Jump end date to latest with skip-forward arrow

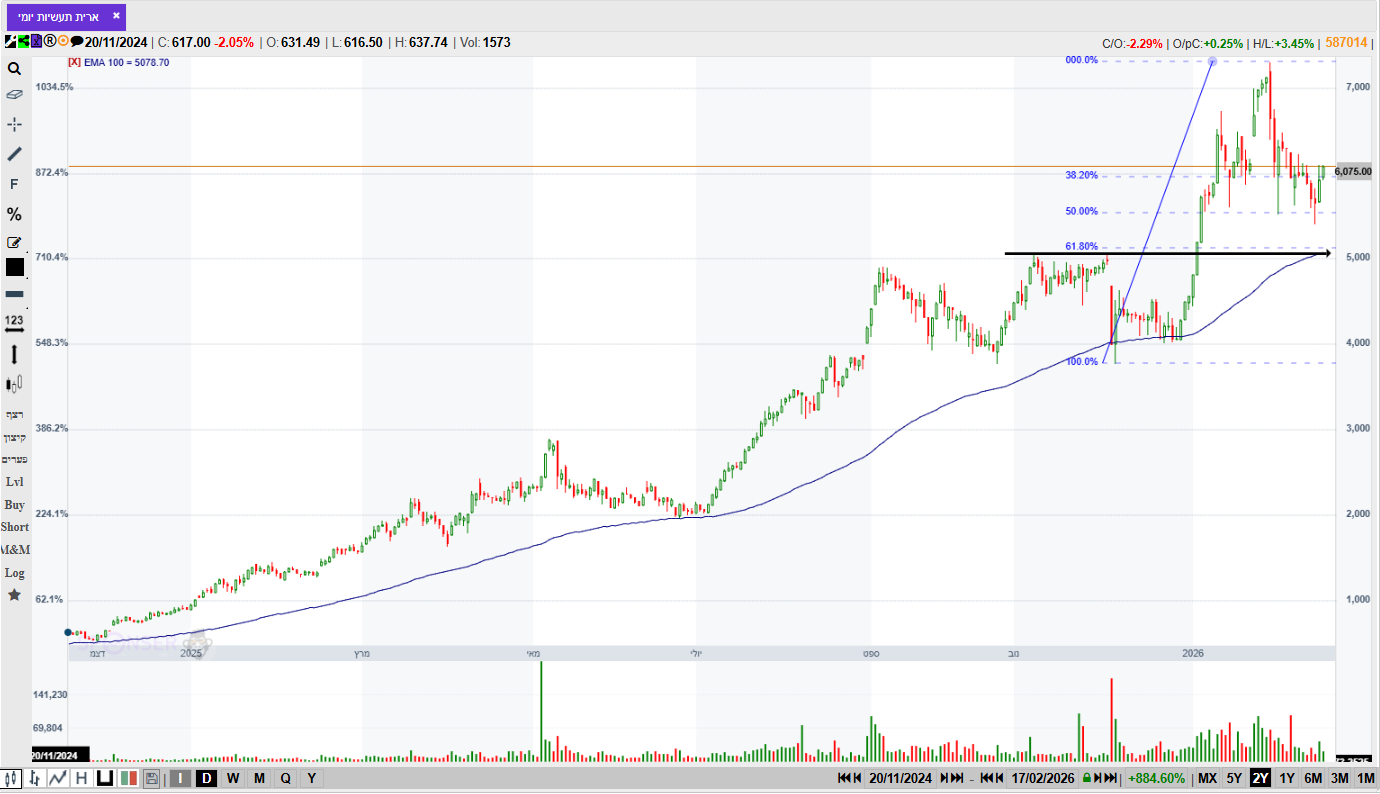coord(1110,778)
